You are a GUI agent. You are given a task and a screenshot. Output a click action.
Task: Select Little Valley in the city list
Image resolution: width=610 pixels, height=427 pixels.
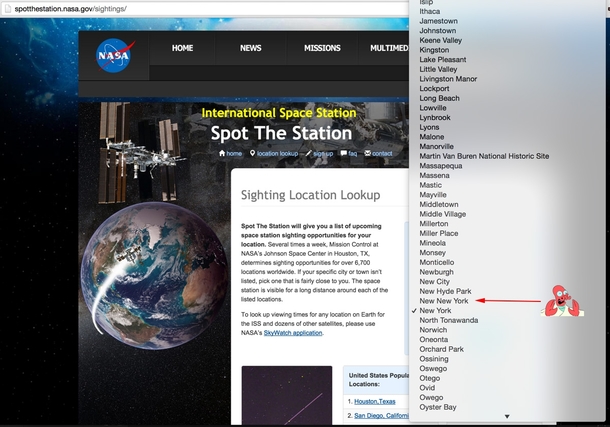[438, 69]
